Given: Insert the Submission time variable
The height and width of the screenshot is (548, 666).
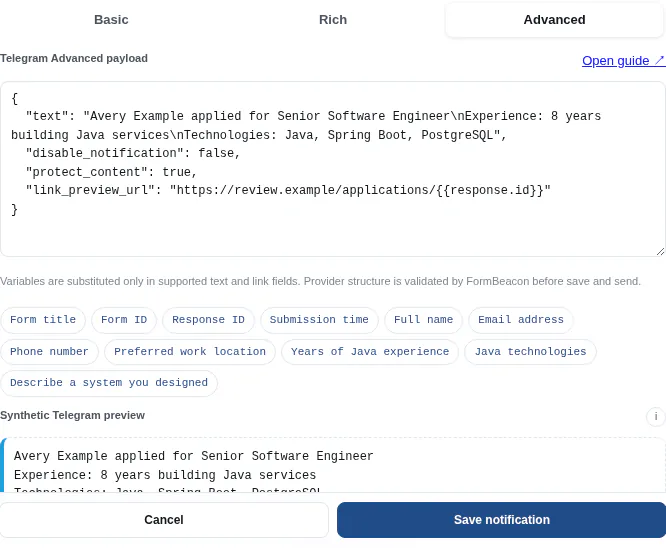Looking at the screenshot, I should point(319,319).
